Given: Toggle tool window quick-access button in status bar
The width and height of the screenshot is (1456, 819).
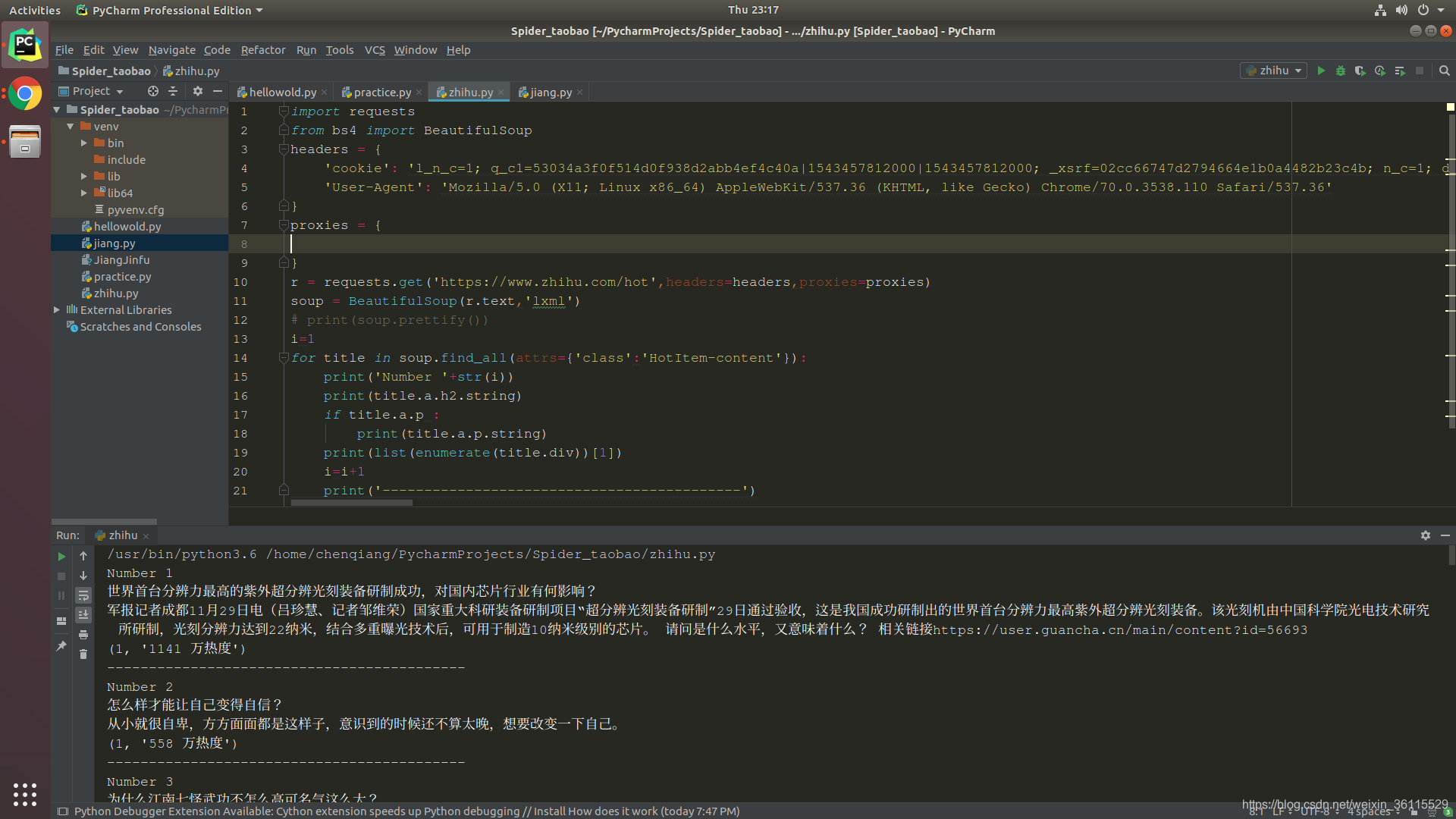Looking at the screenshot, I should pyautogui.click(x=63, y=811).
